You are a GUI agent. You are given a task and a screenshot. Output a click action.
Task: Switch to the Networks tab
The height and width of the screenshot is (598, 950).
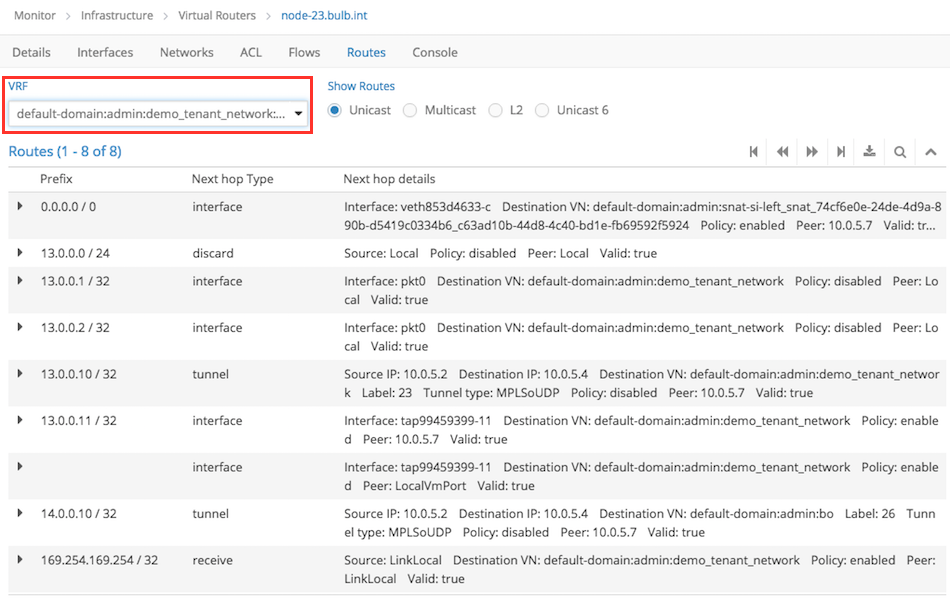187,52
